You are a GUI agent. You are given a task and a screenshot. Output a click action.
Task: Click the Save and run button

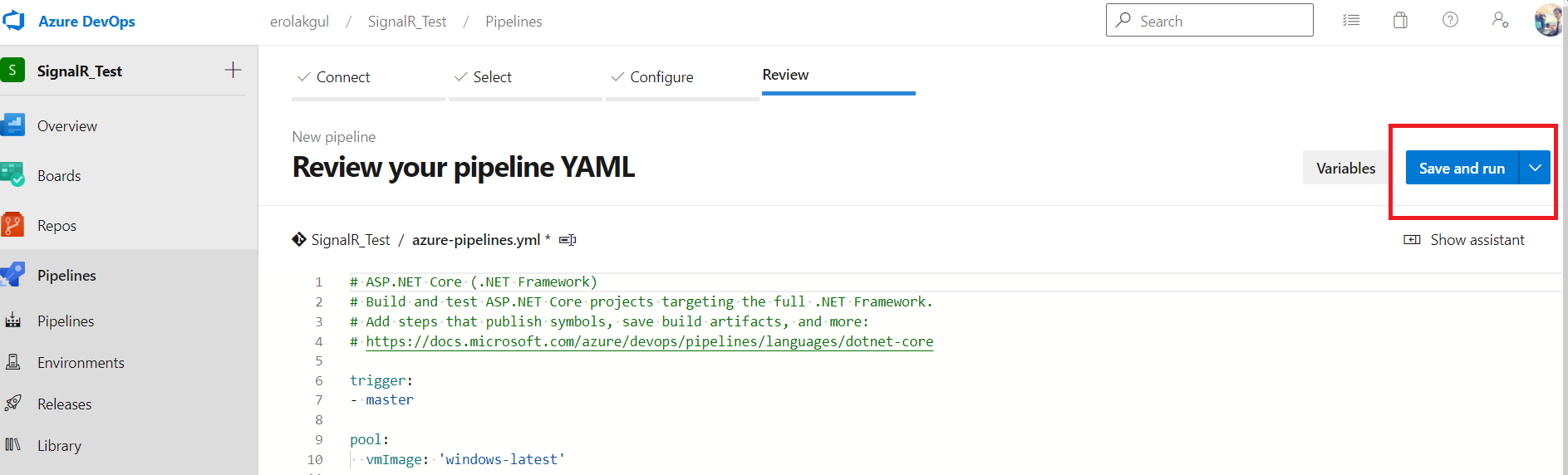1461,168
